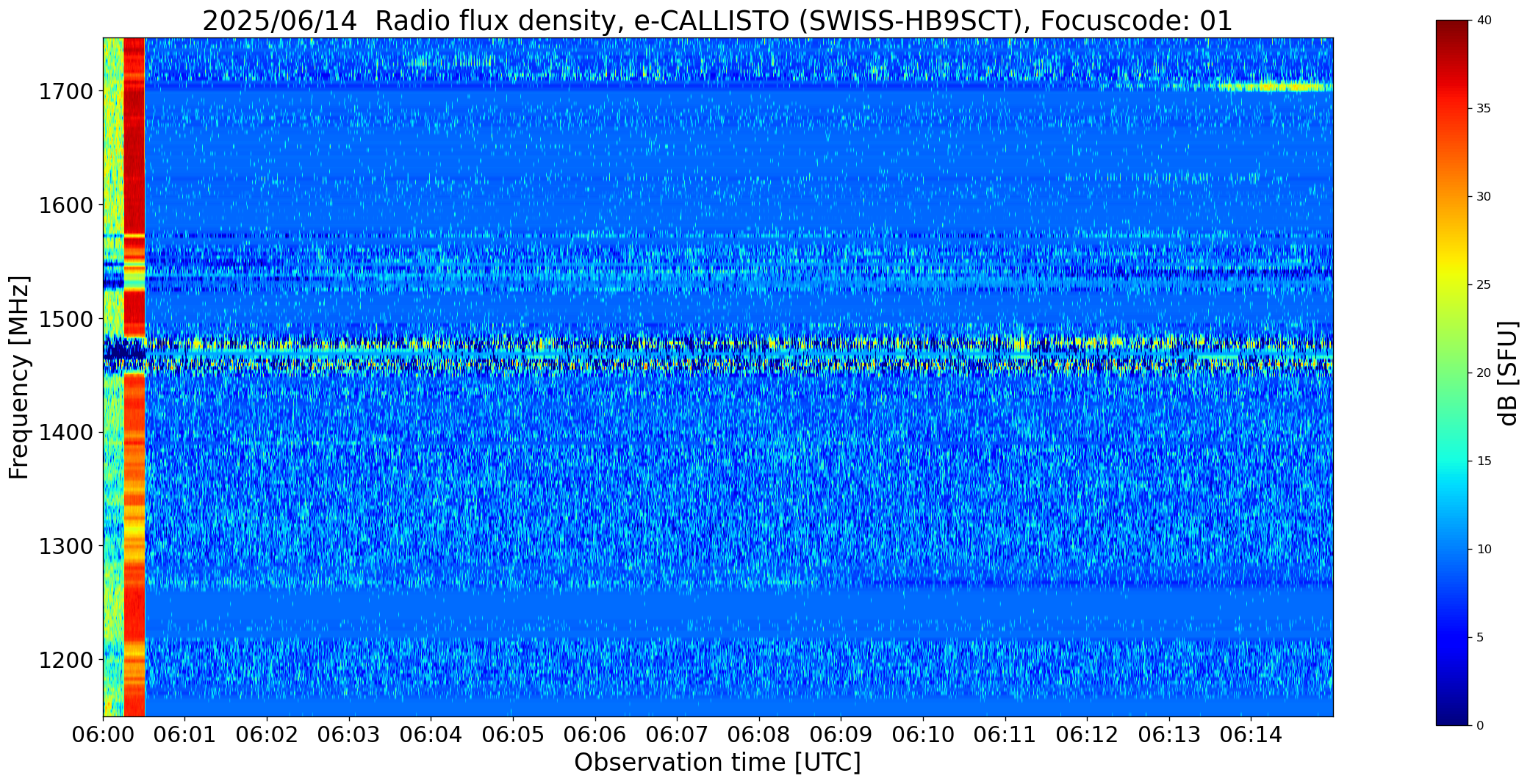Click the colorbar 15 tick label
The image size is (1530, 784).
point(1484,461)
